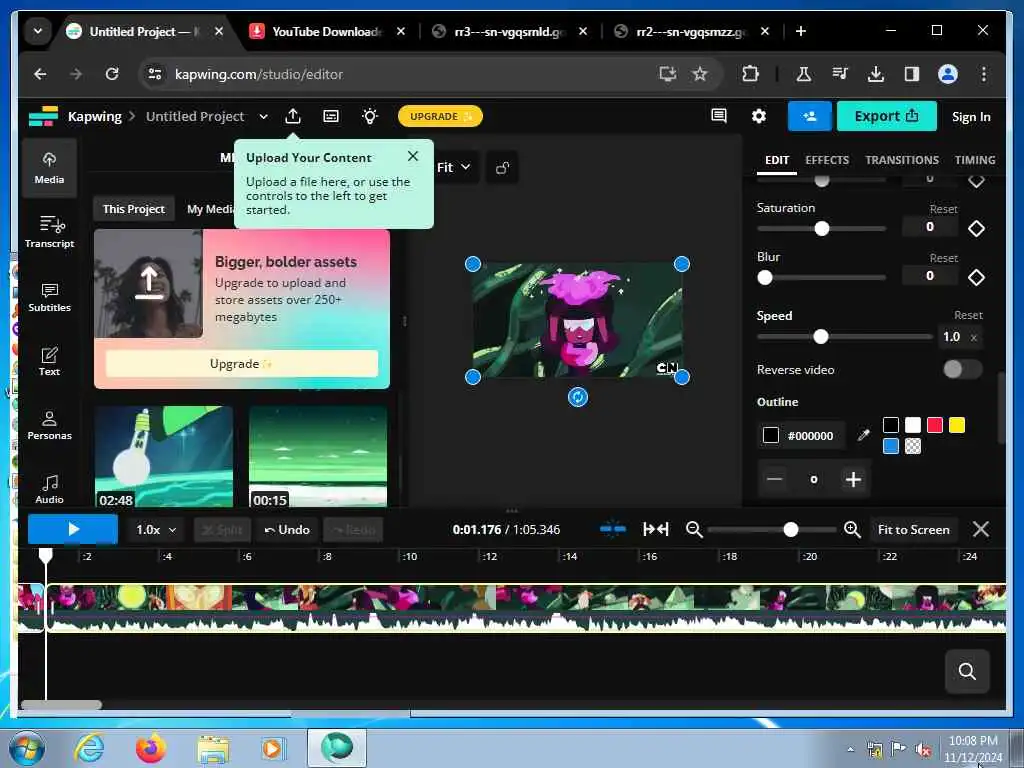Switch to the TRANSITIONS tab
Screen dimensions: 1024x768
click(902, 160)
